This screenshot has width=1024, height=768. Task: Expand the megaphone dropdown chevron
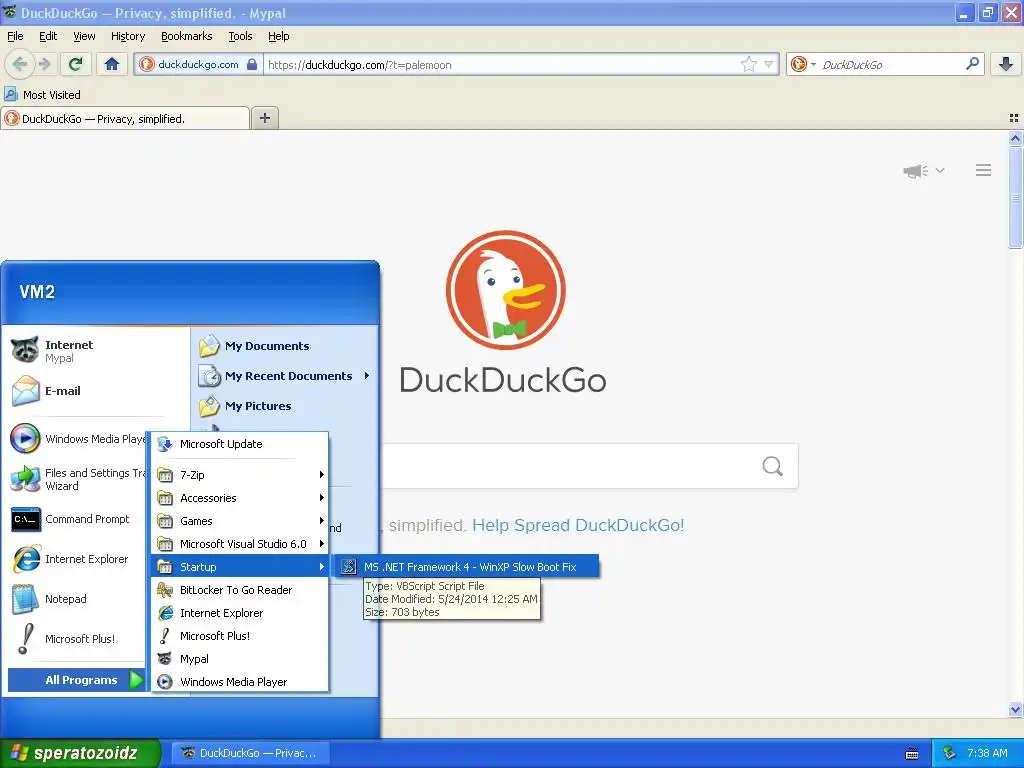940,170
